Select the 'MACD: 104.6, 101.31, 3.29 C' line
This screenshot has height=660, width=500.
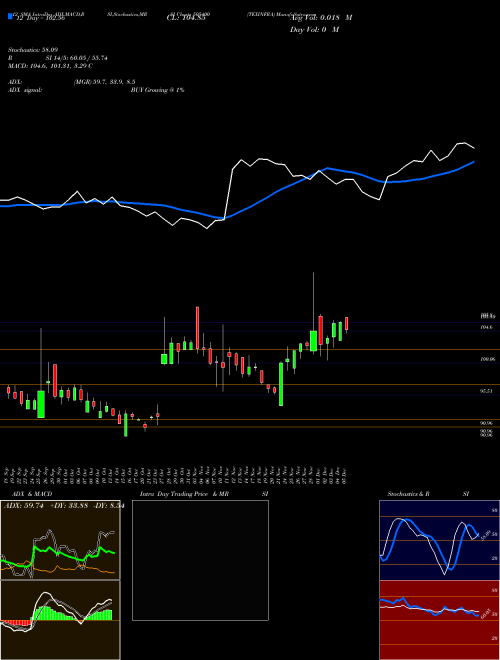(x=50, y=66)
